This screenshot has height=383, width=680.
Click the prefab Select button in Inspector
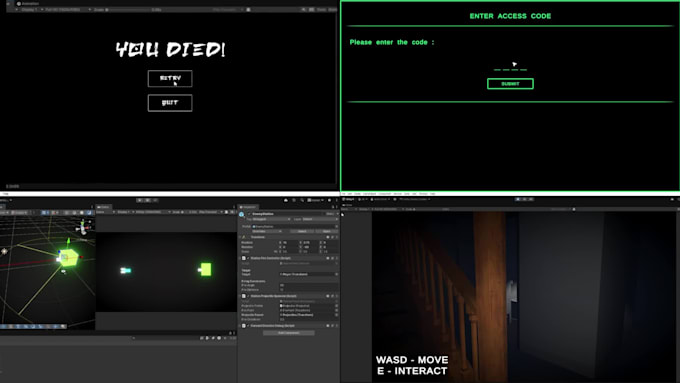click(302, 231)
